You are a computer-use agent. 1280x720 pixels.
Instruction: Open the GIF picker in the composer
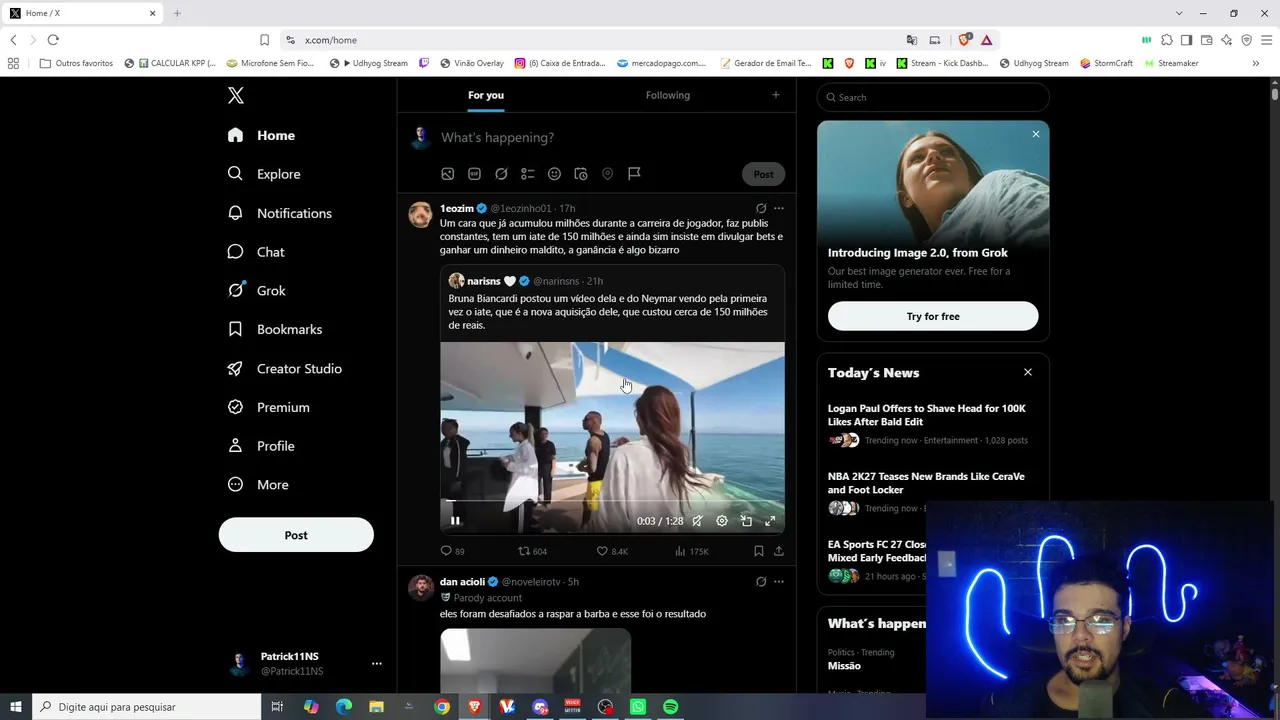tap(474, 174)
